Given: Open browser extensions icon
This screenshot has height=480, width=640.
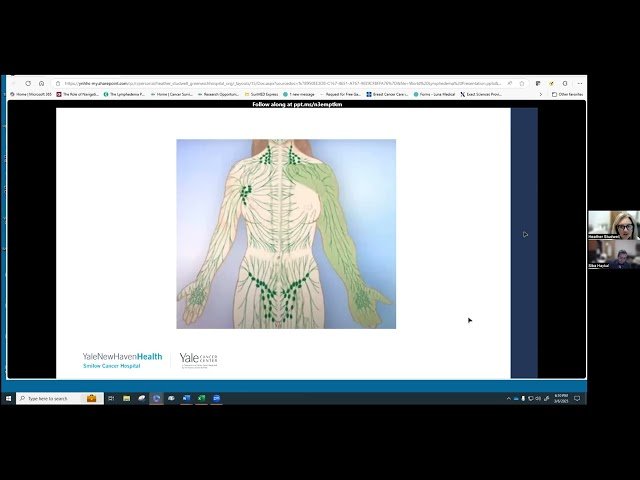Looking at the screenshot, I should click(565, 83).
